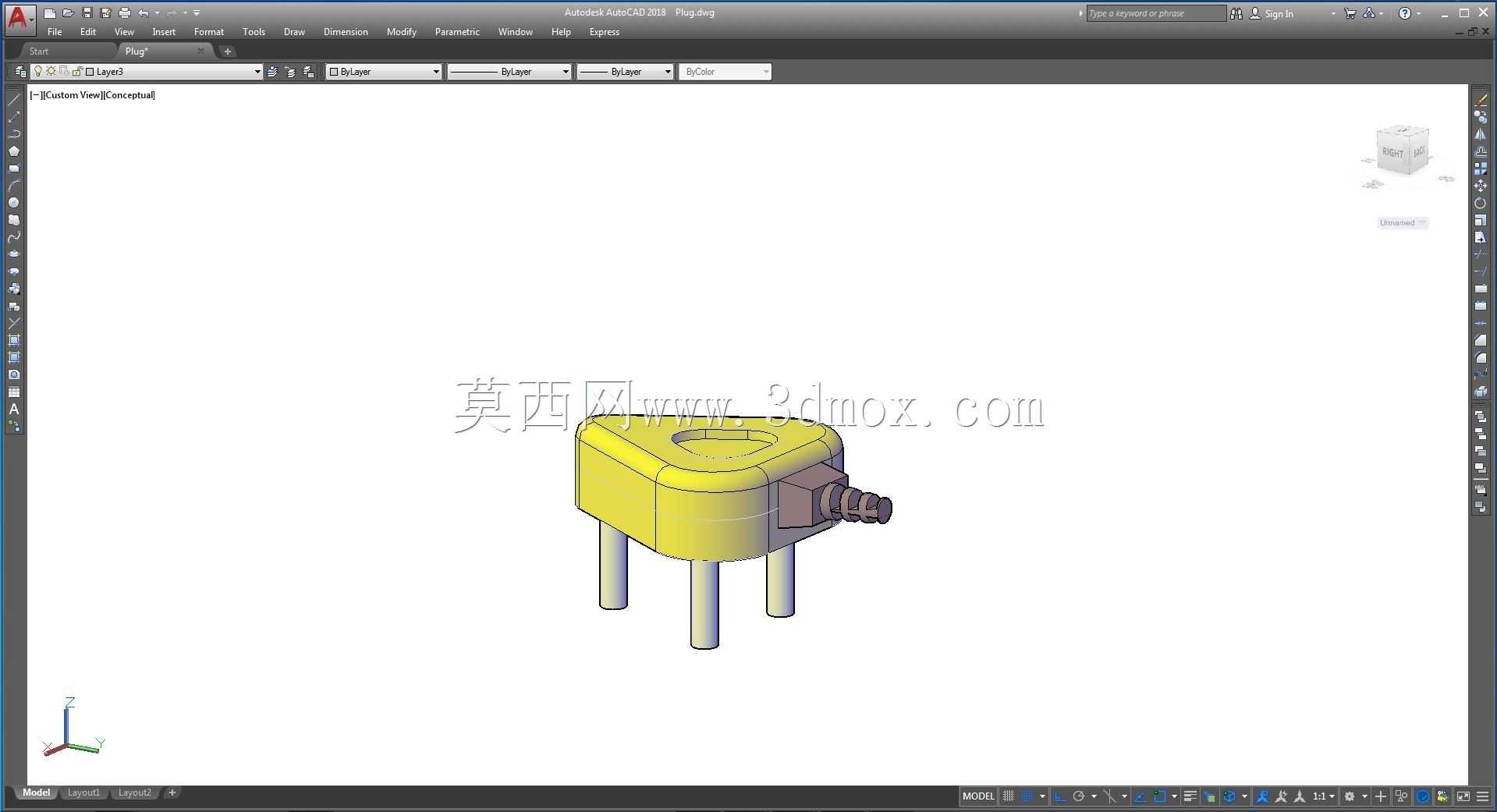
Task: Switch to the Layout2 tab
Action: (135, 792)
